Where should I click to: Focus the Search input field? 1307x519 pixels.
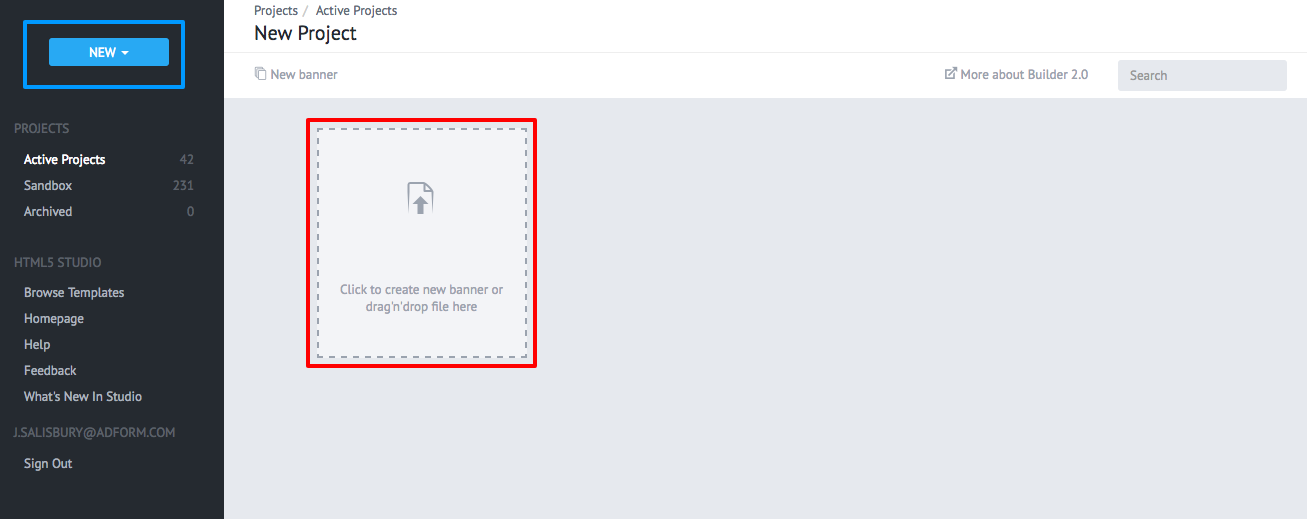pyautogui.click(x=1202, y=75)
